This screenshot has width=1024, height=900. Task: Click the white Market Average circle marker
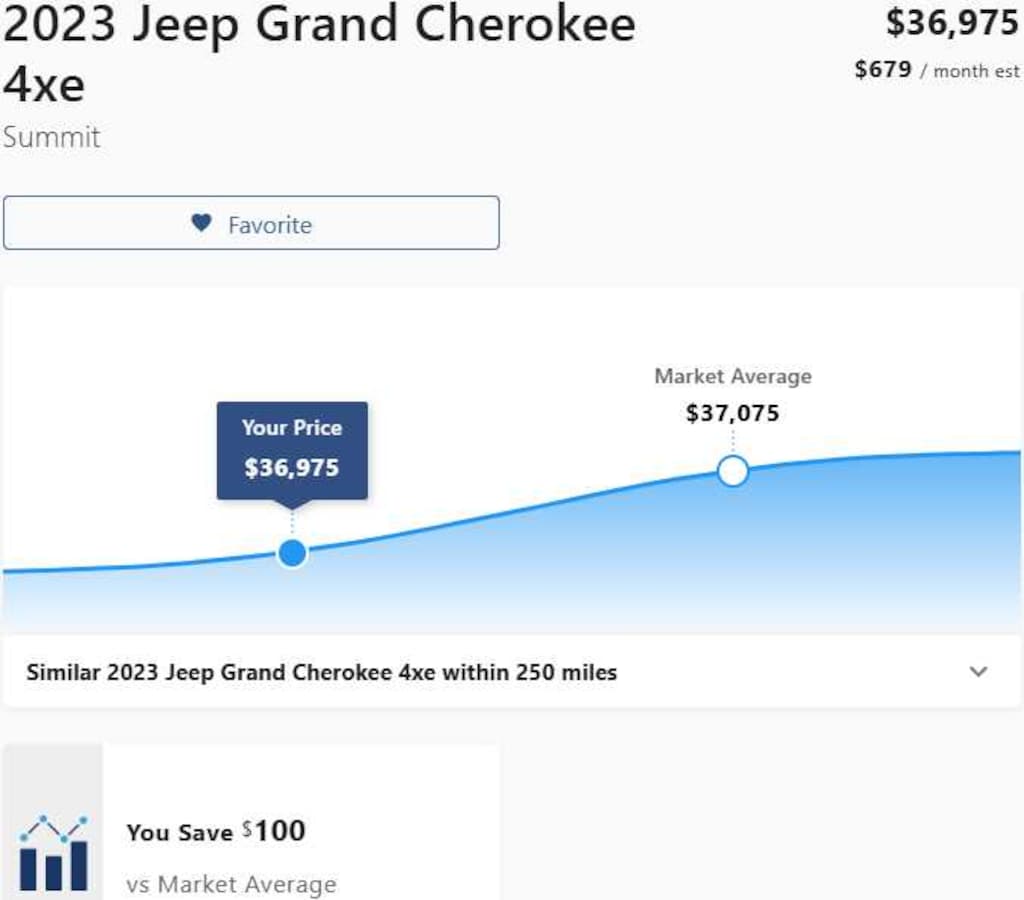[733, 471]
